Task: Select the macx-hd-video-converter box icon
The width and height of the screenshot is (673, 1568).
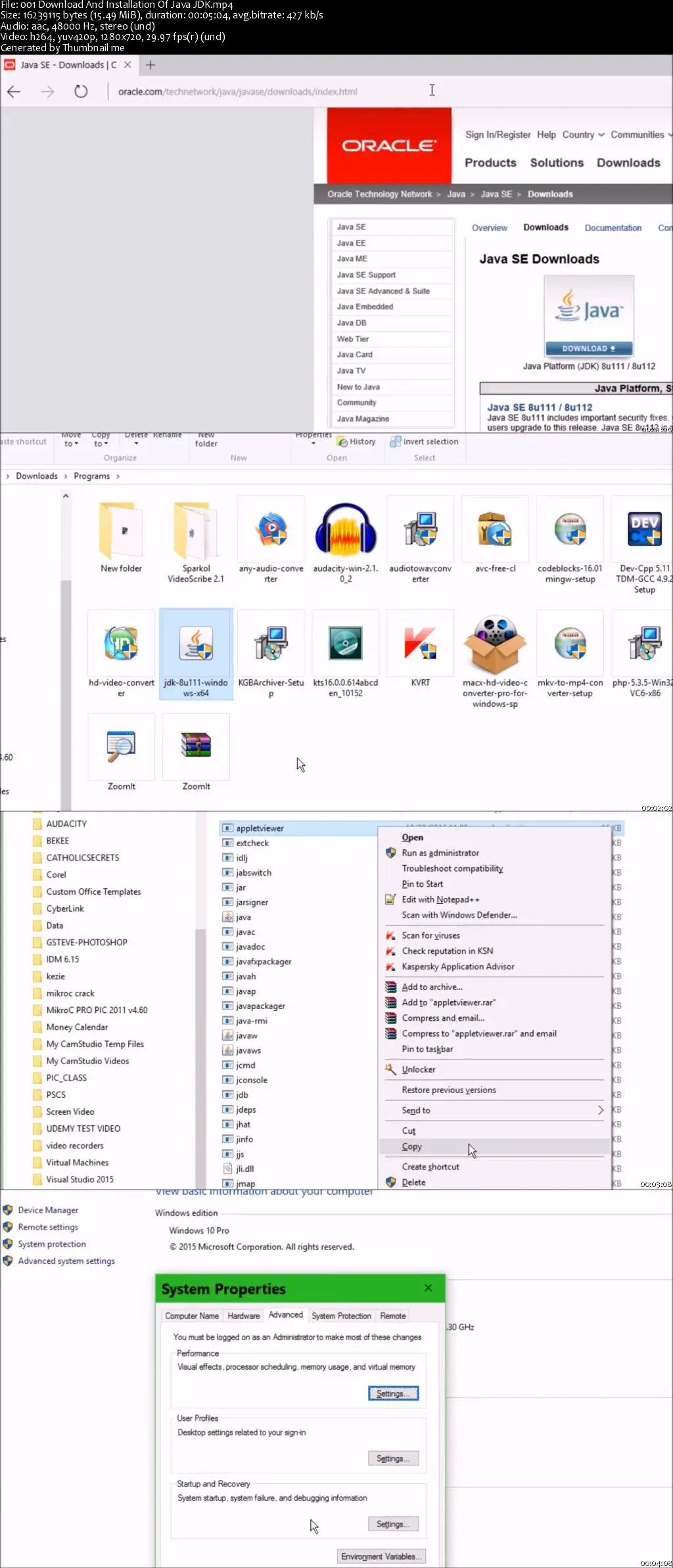Action: [495, 644]
